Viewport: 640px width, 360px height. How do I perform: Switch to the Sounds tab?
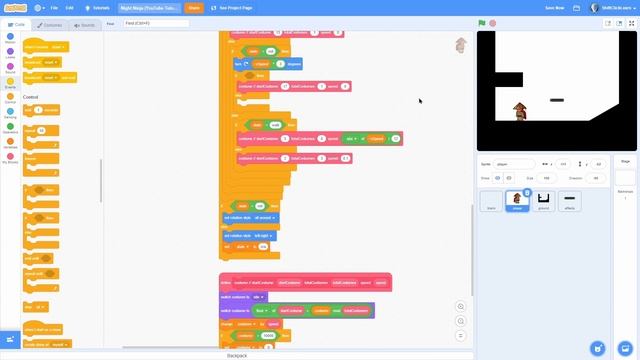click(84, 25)
